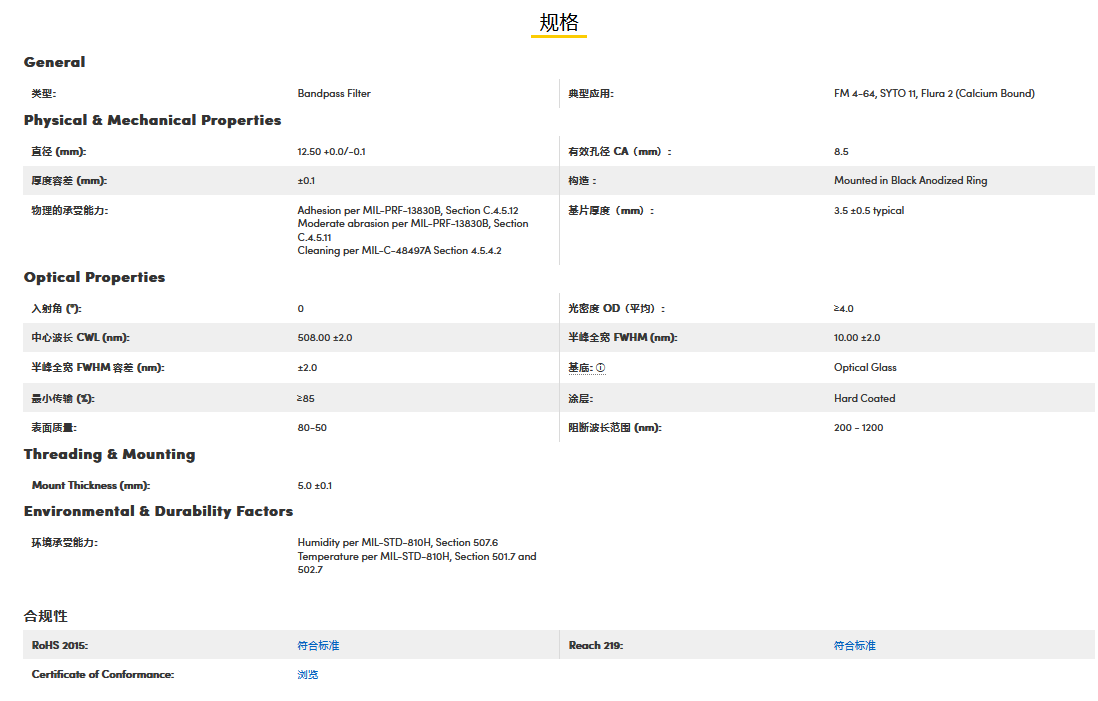Click the Mounted in Black Anodized Ring text
This screenshot has width=1098, height=701.
tap(910, 181)
